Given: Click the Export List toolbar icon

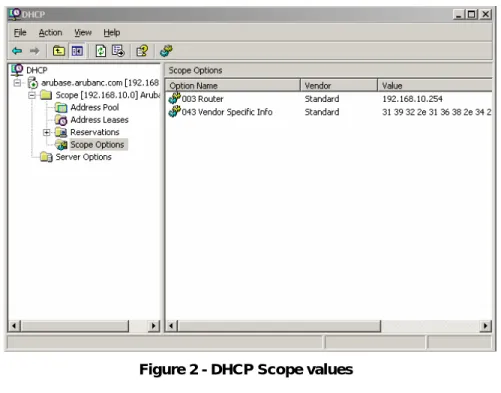Looking at the screenshot, I should (x=118, y=51).
